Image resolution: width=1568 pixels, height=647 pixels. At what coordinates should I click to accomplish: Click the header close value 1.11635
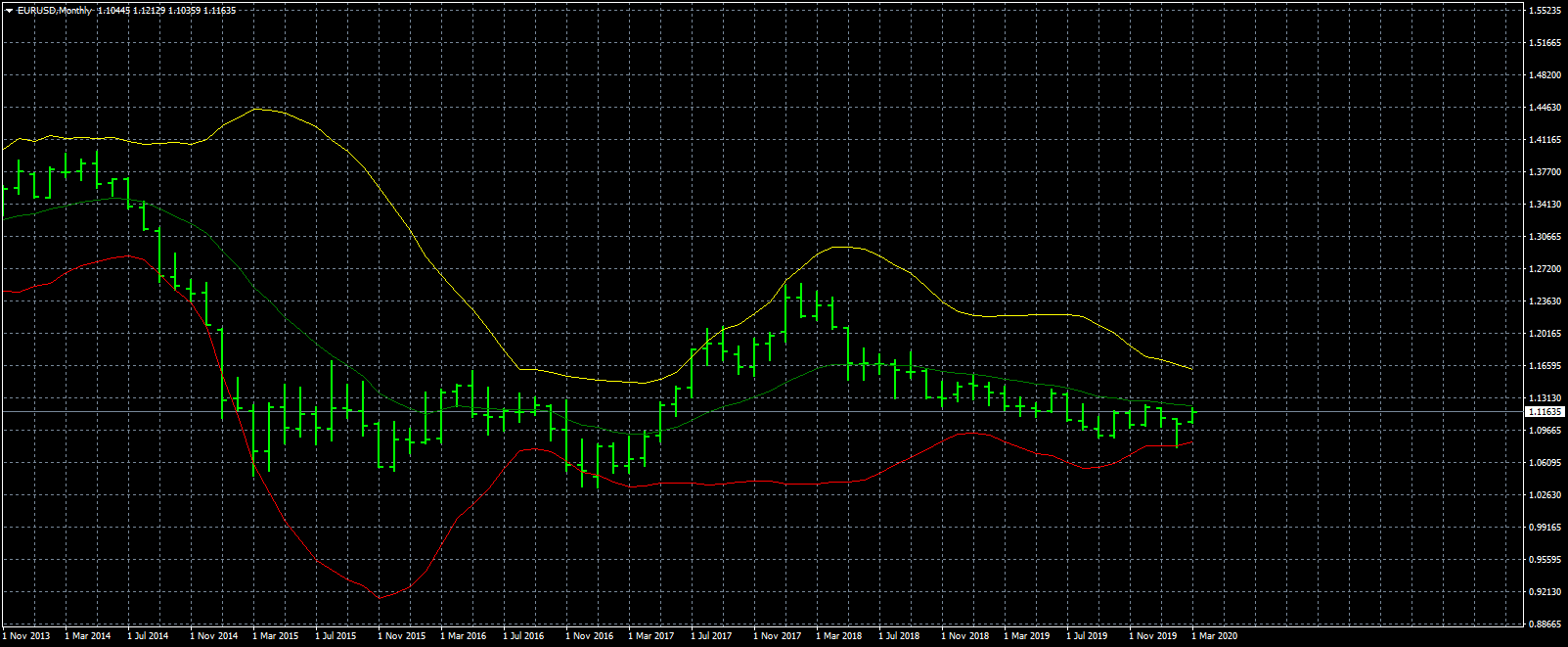[219, 10]
